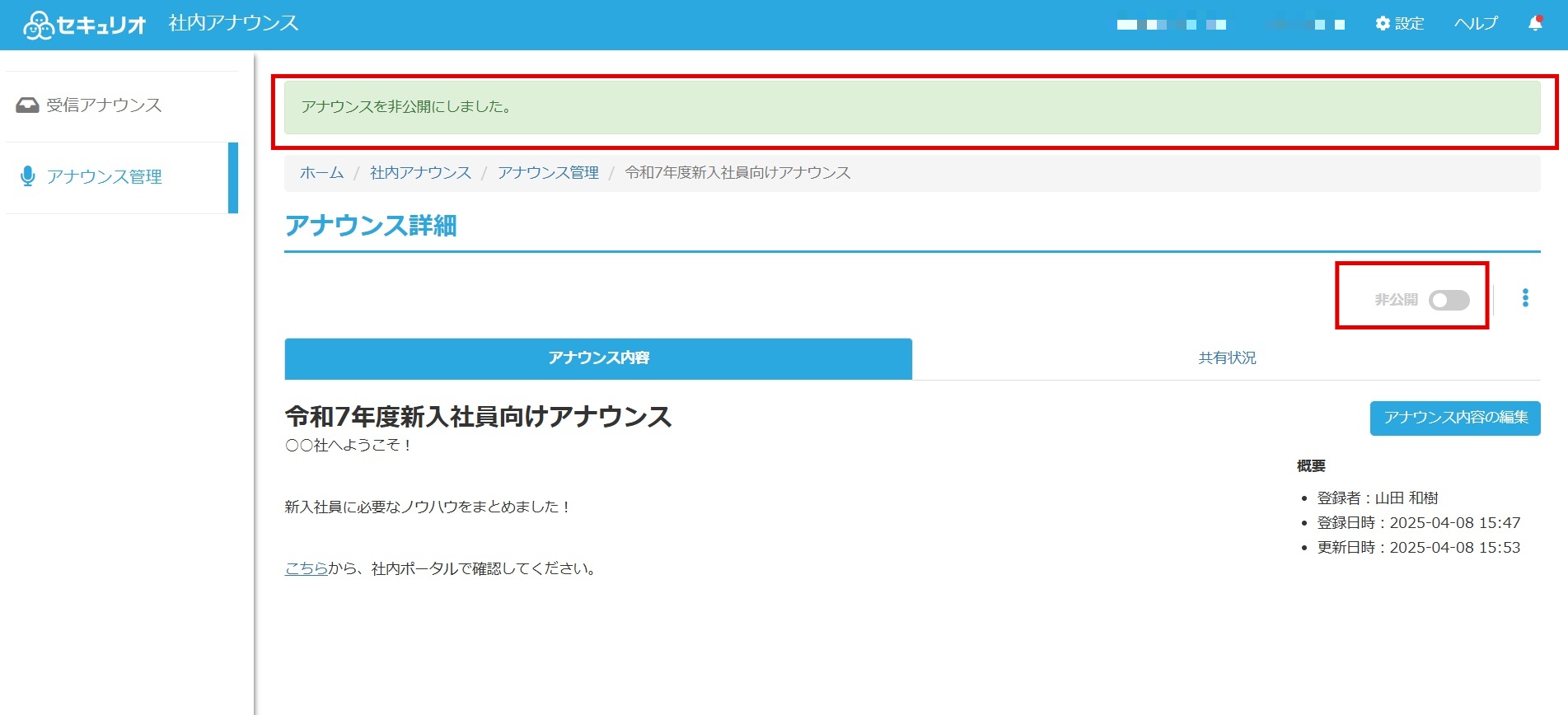Open the three-dot more options menu
Image resolution: width=1568 pixels, height=715 pixels.
click(1525, 298)
